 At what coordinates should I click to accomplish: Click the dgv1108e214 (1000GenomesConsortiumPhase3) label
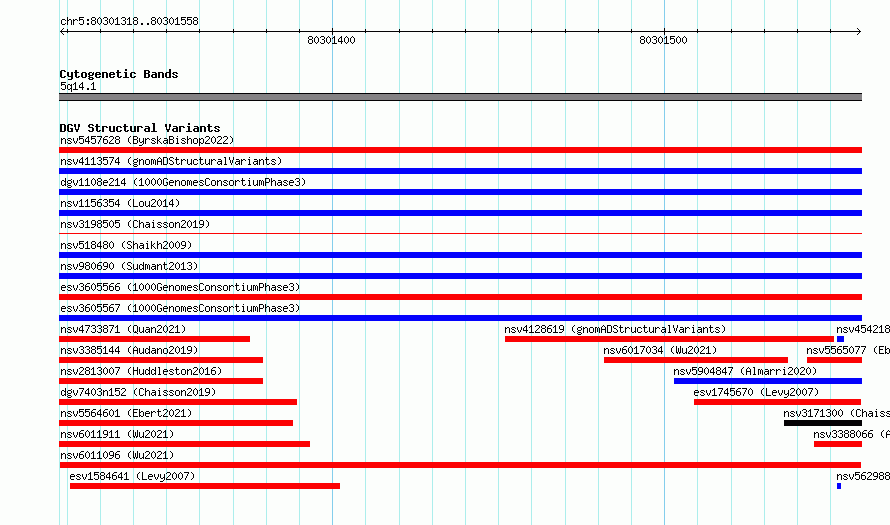183,182
